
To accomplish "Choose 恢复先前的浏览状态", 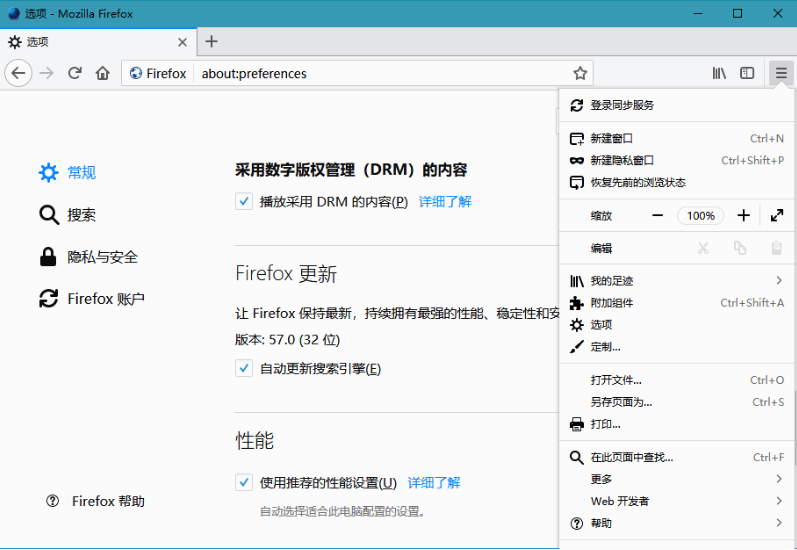I will click(x=677, y=182).
